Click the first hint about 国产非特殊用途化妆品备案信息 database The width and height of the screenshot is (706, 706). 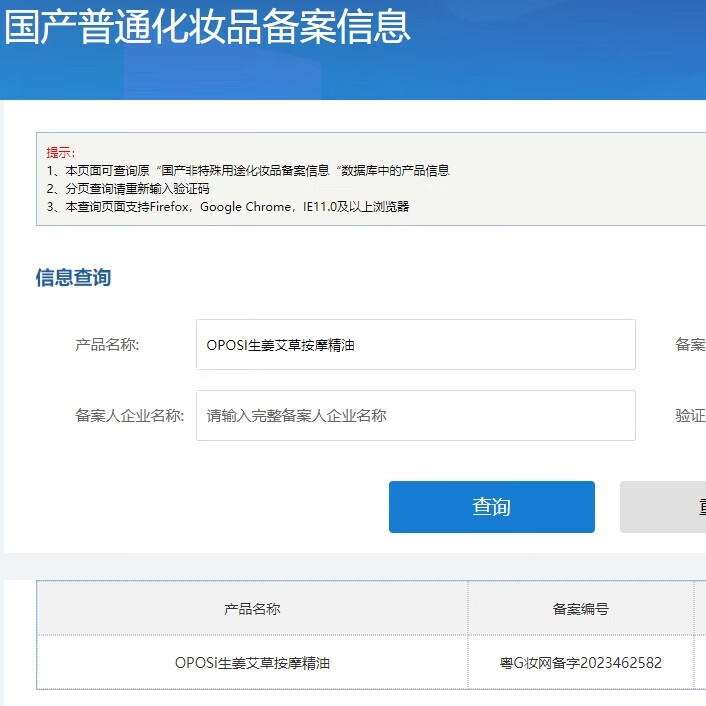(x=248, y=171)
